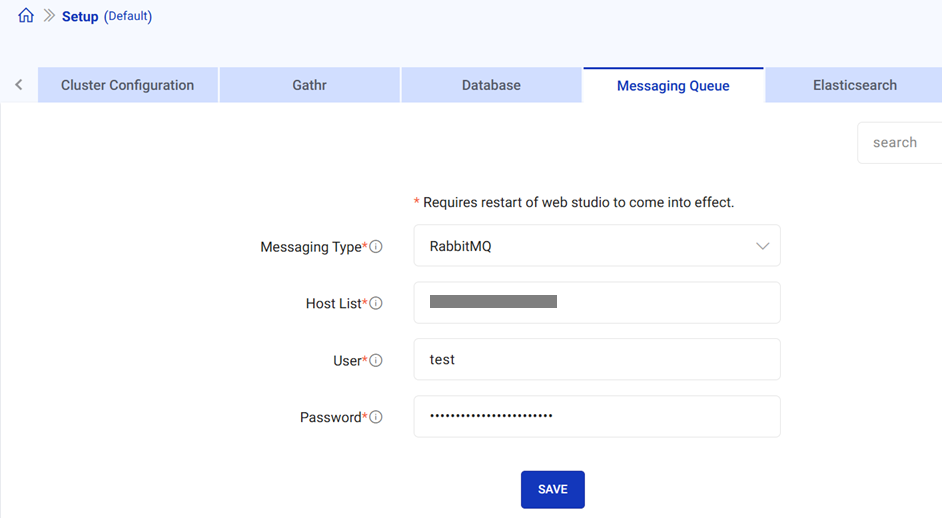Viewport: 942px width, 532px height.
Task: Click the (Default) breadcrumb label
Action: pos(128,16)
